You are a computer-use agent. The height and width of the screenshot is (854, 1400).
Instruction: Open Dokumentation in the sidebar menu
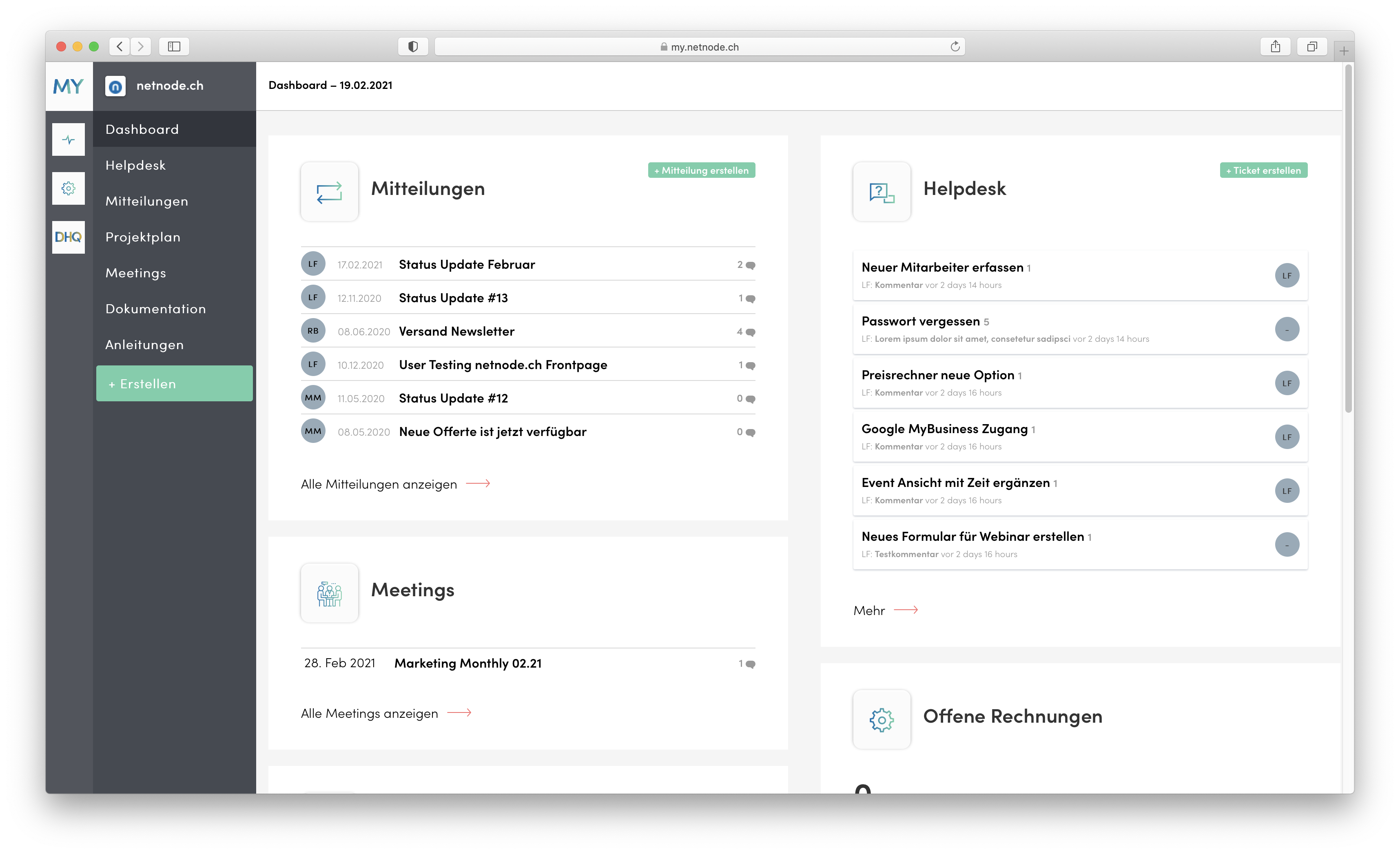[175, 309]
